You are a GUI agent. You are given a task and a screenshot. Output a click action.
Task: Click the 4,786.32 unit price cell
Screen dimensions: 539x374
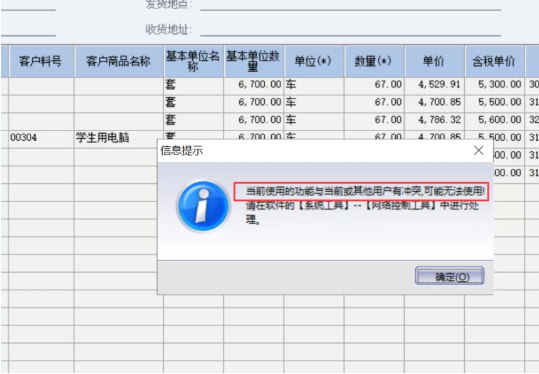[x=434, y=120]
